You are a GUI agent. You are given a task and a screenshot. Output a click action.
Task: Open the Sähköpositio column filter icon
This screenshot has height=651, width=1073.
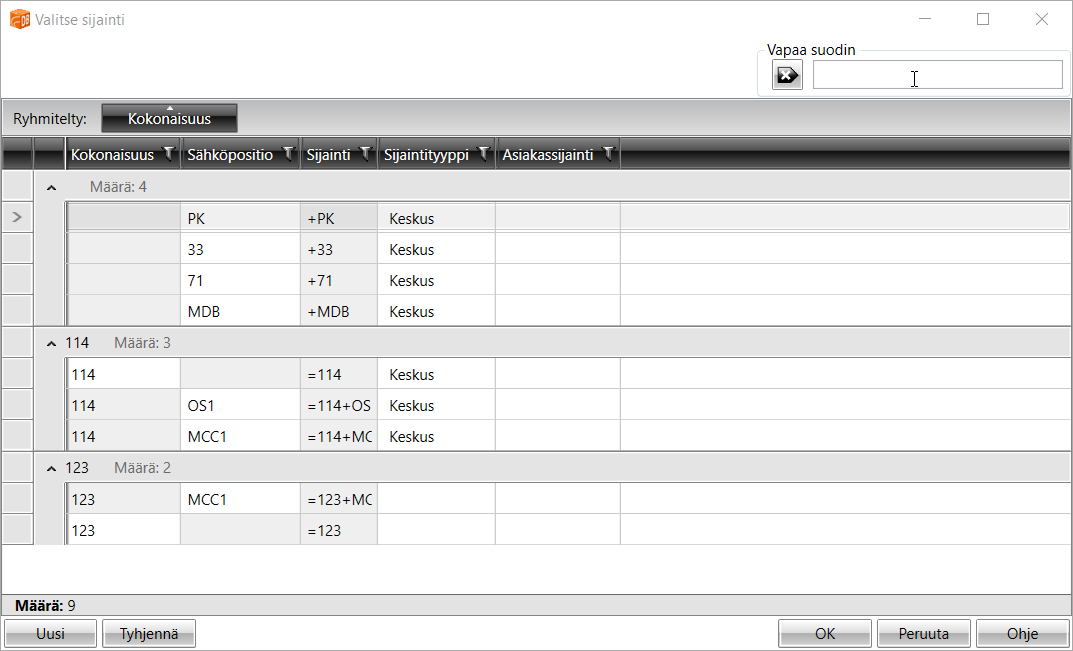289,154
